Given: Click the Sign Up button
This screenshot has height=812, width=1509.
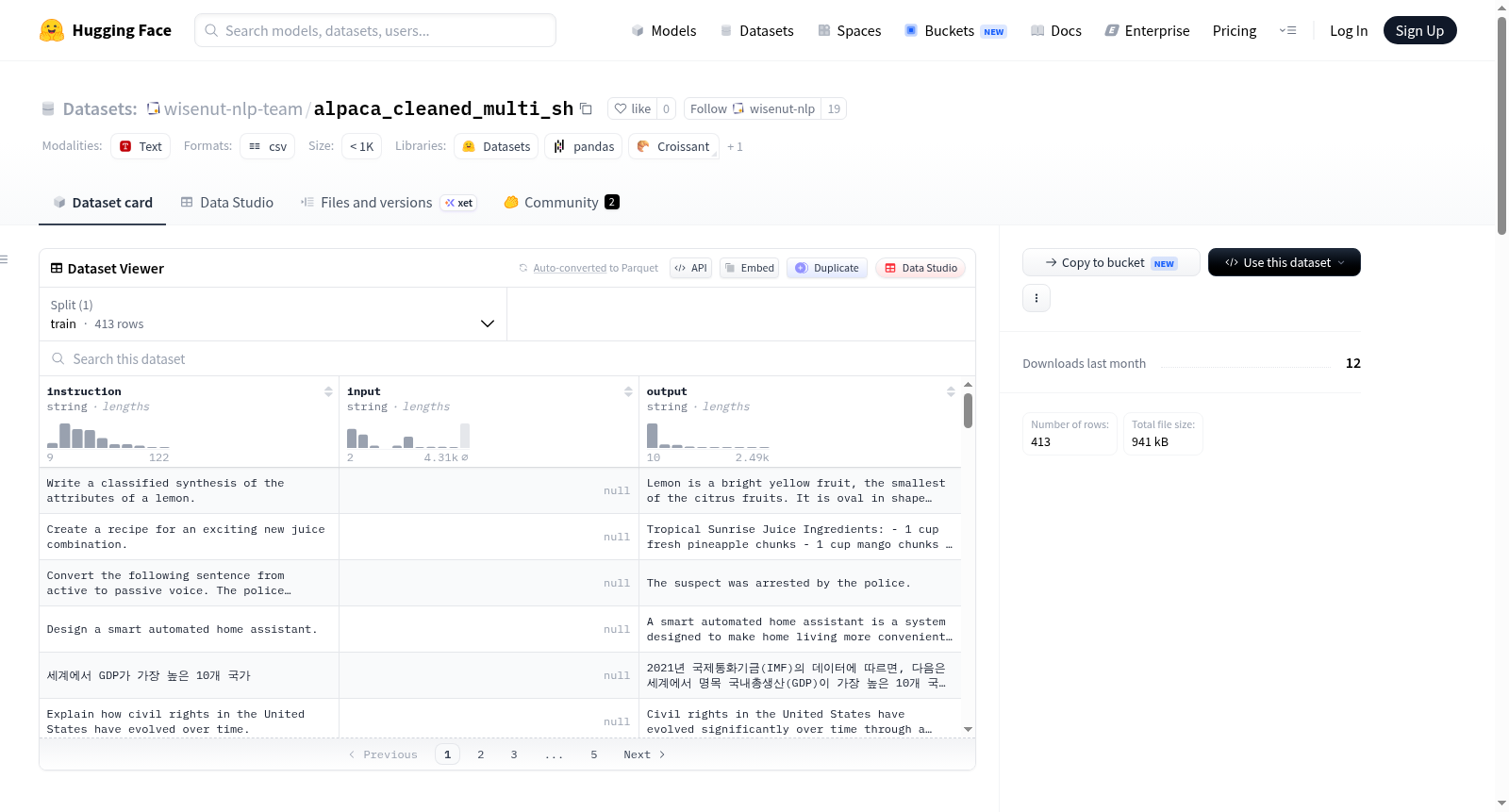Looking at the screenshot, I should point(1419,31).
